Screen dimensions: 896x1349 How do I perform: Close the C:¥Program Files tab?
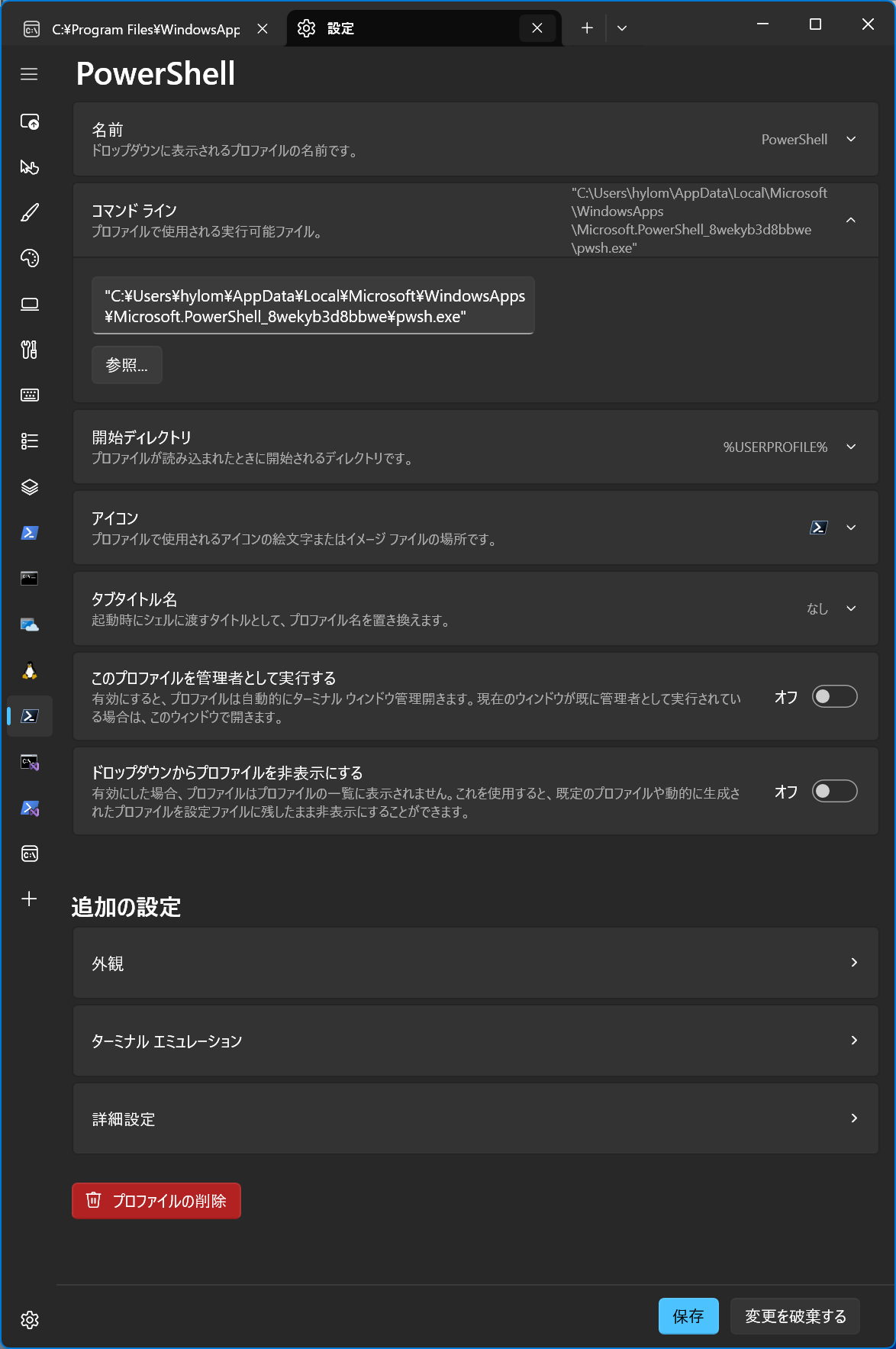click(263, 28)
